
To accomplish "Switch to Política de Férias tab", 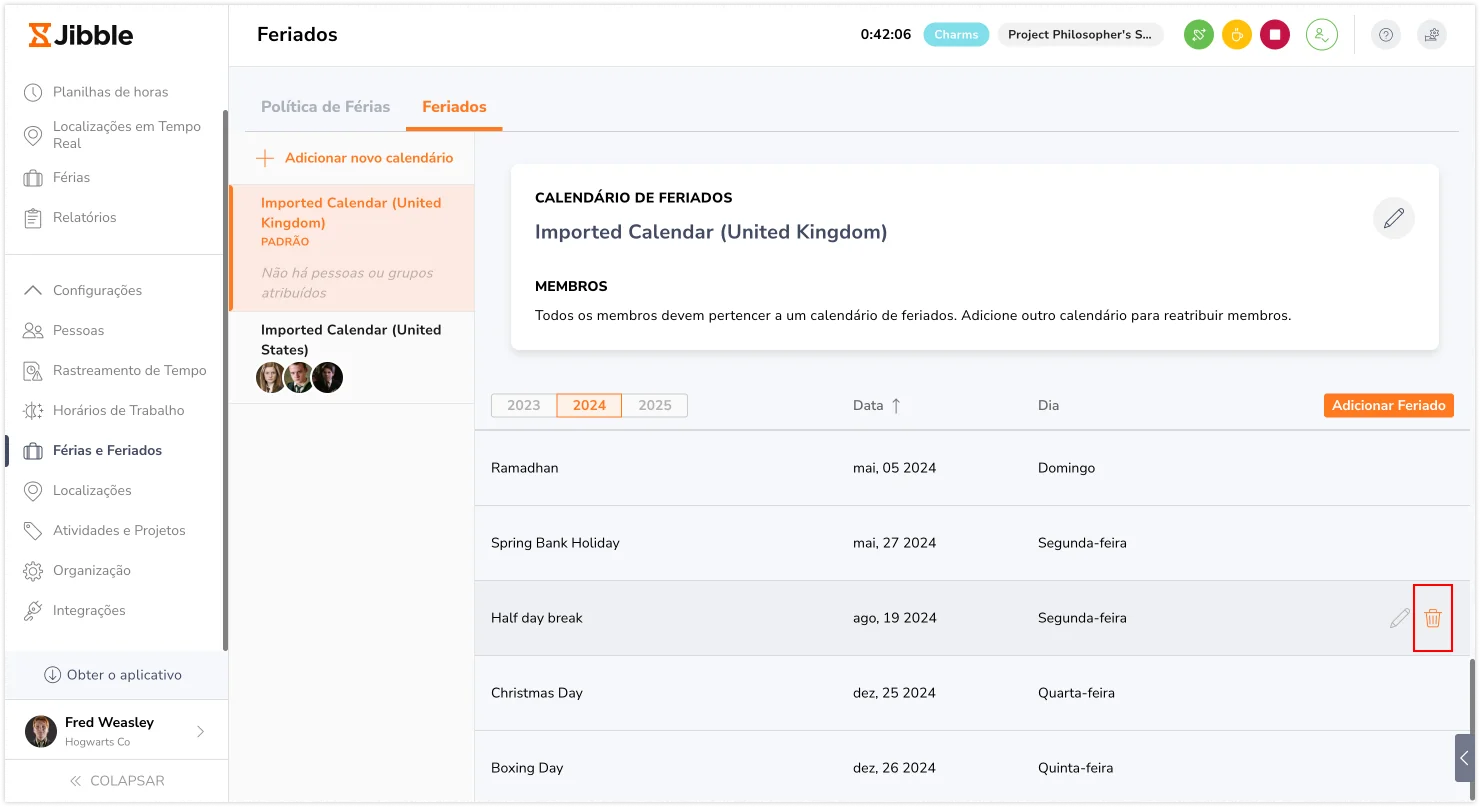I will (x=325, y=106).
